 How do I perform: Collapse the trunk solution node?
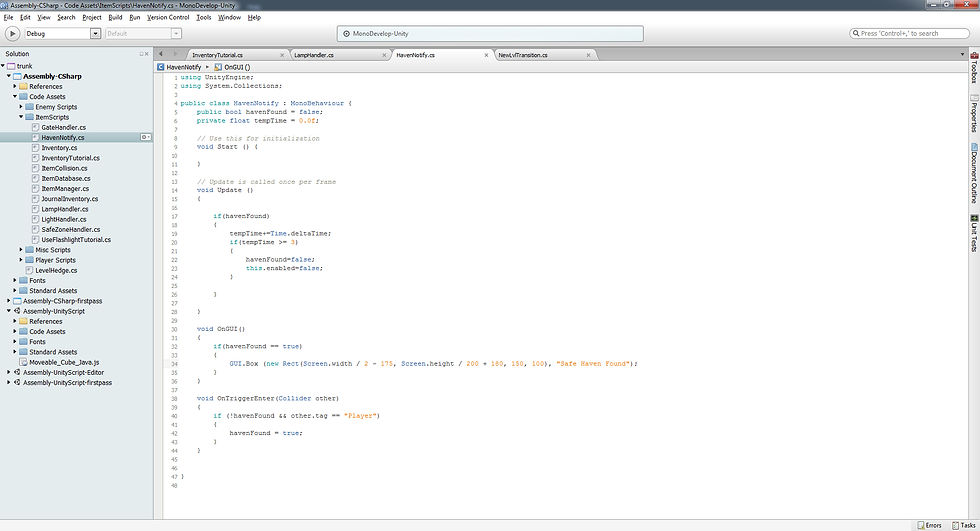coord(3,66)
